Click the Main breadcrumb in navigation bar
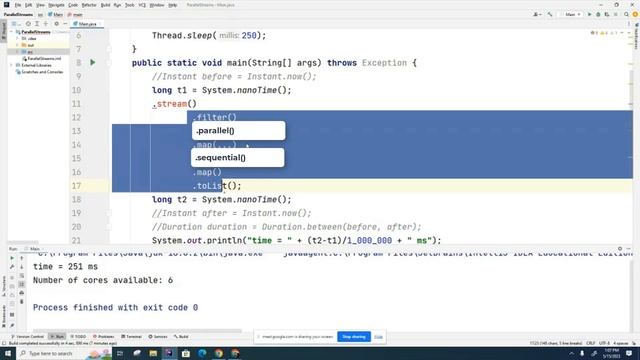This screenshot has width=640, height=360. 56,14
